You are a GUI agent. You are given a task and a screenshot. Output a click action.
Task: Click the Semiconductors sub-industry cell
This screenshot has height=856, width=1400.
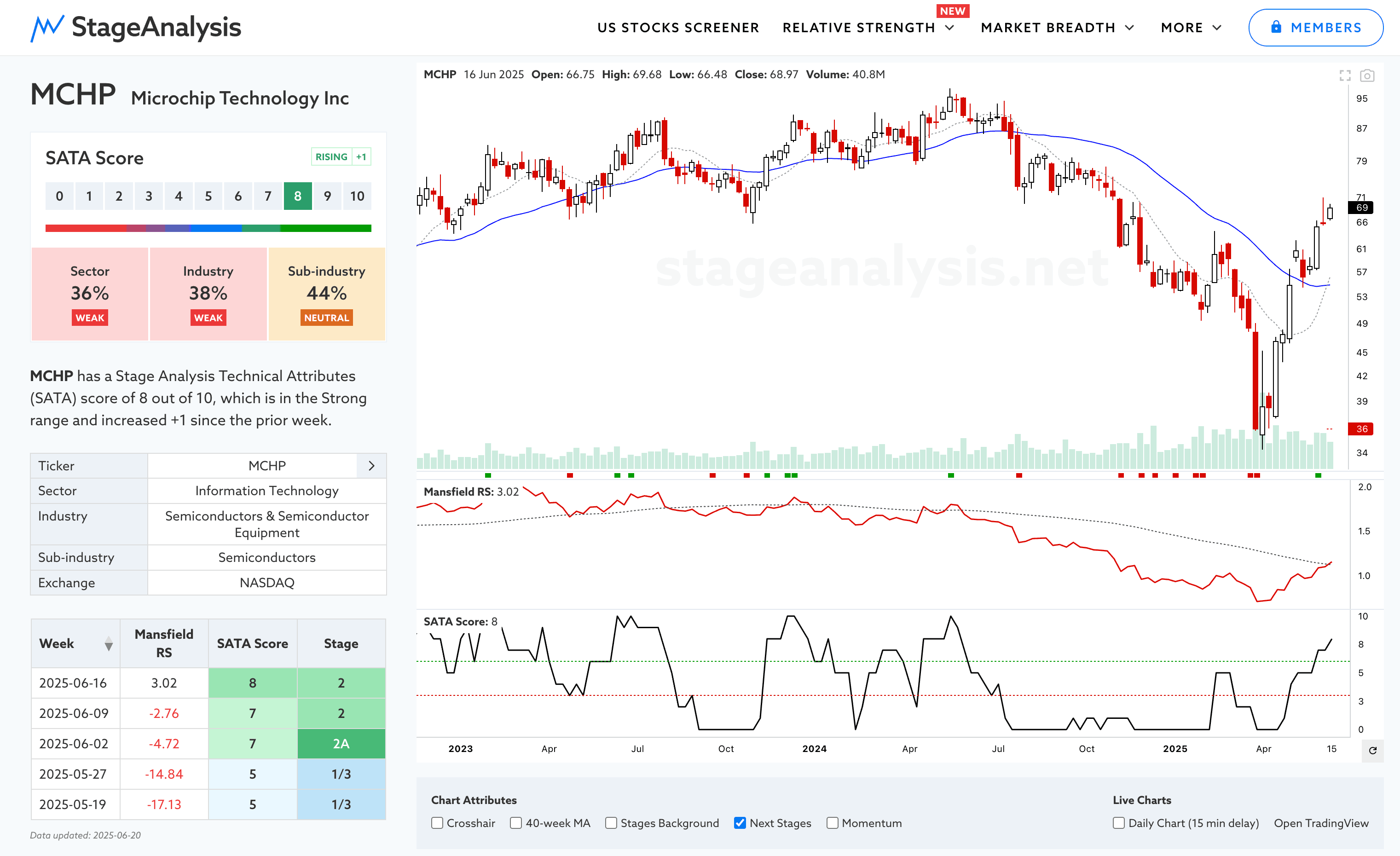tap(267, 557)
